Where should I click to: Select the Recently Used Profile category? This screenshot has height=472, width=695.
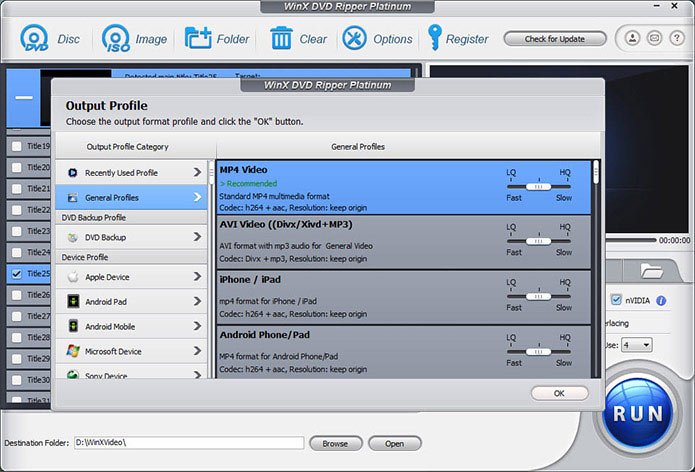click(131, 173)
